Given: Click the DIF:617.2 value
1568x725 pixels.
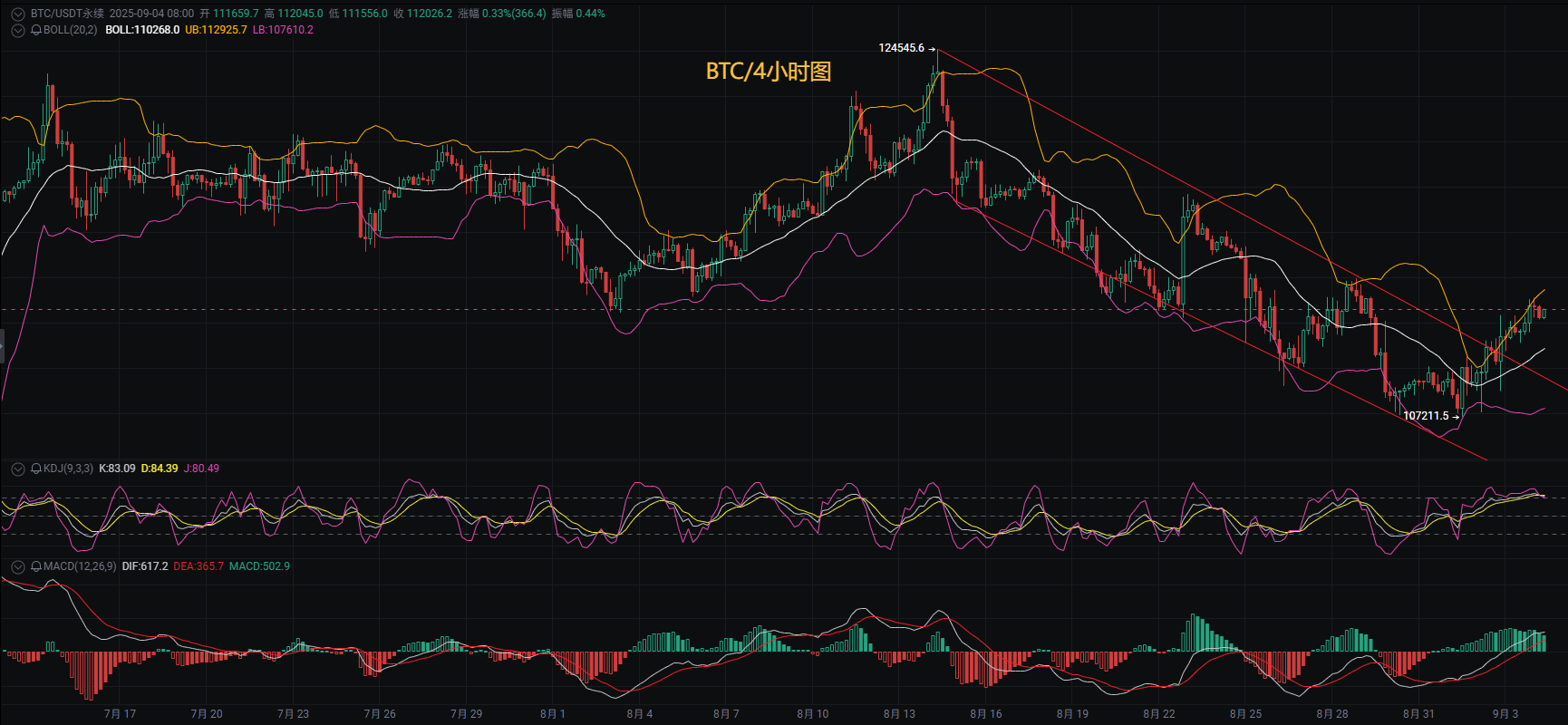Looking at the screenshot, I should [145, 566].
